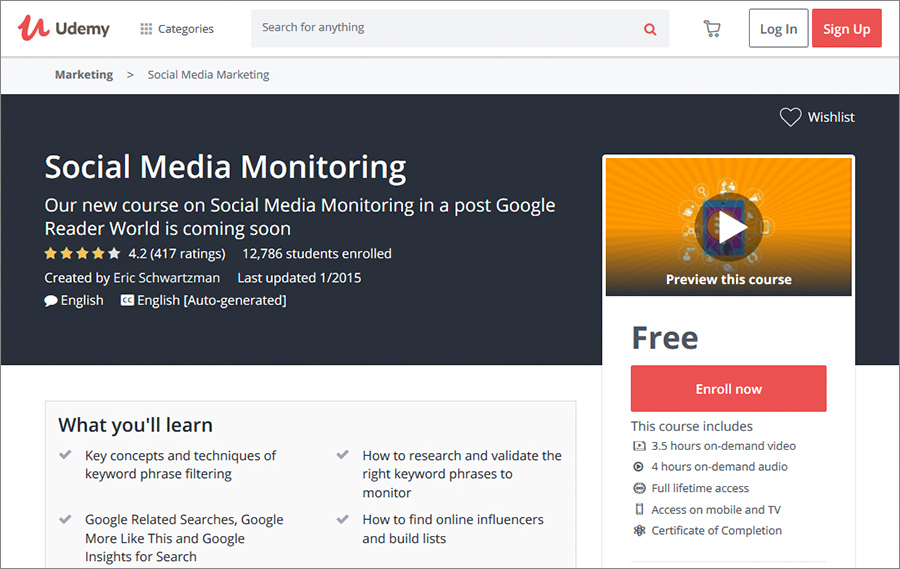Click the on-demand audio icon
Viewport: 900px width, 569px height.
(x=638, y=467)
